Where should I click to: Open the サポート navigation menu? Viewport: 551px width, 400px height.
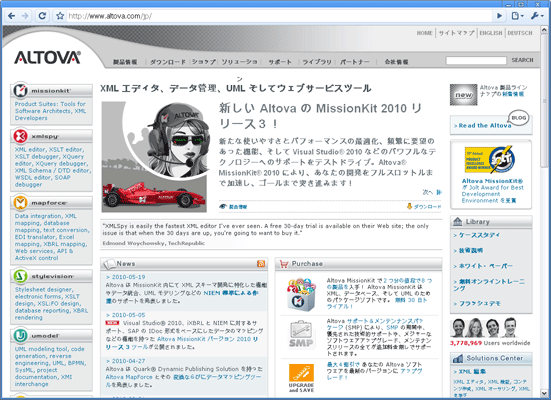(280, 62)
